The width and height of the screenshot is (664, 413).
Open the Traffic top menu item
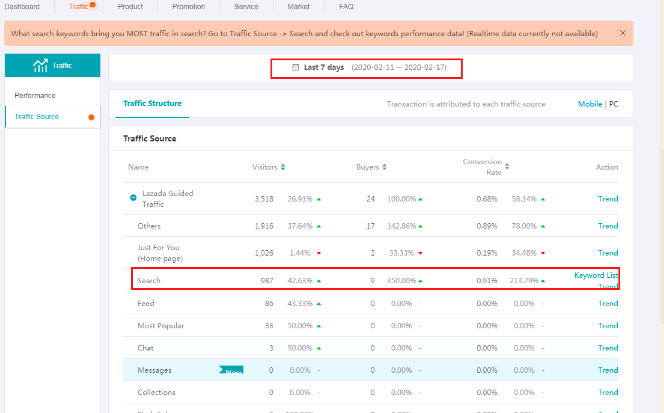pyautogui.click(x=79, y=6)
